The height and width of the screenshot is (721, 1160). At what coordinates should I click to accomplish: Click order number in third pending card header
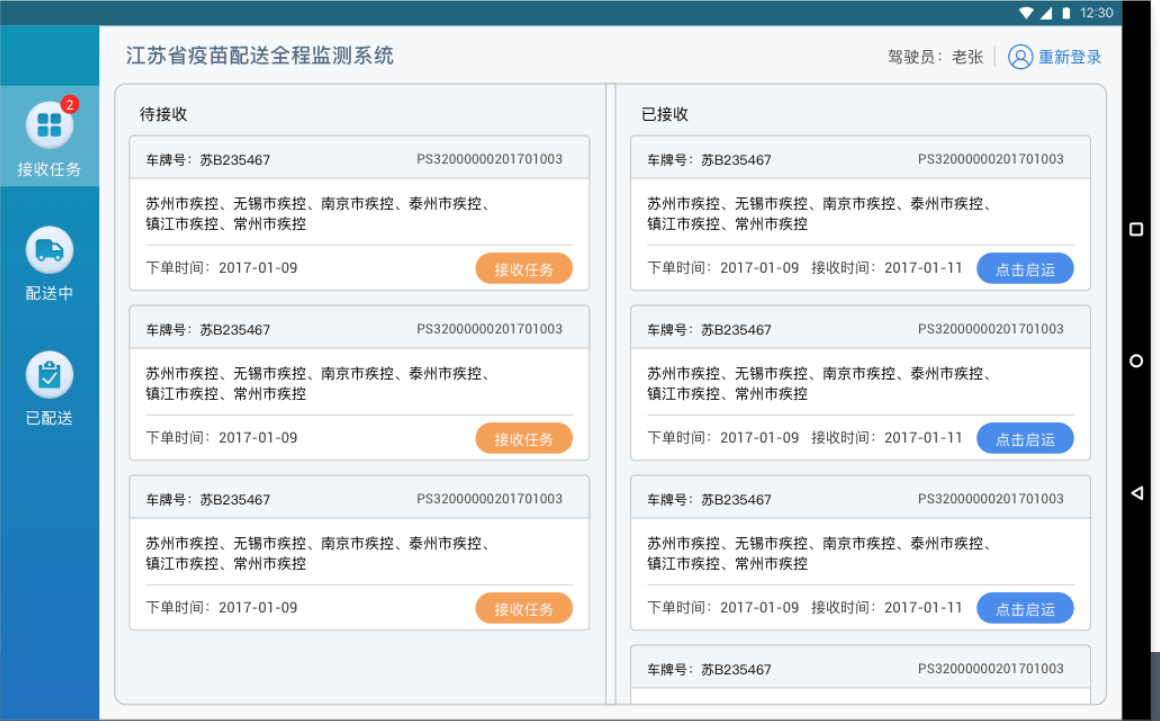[x=490, y=499]
